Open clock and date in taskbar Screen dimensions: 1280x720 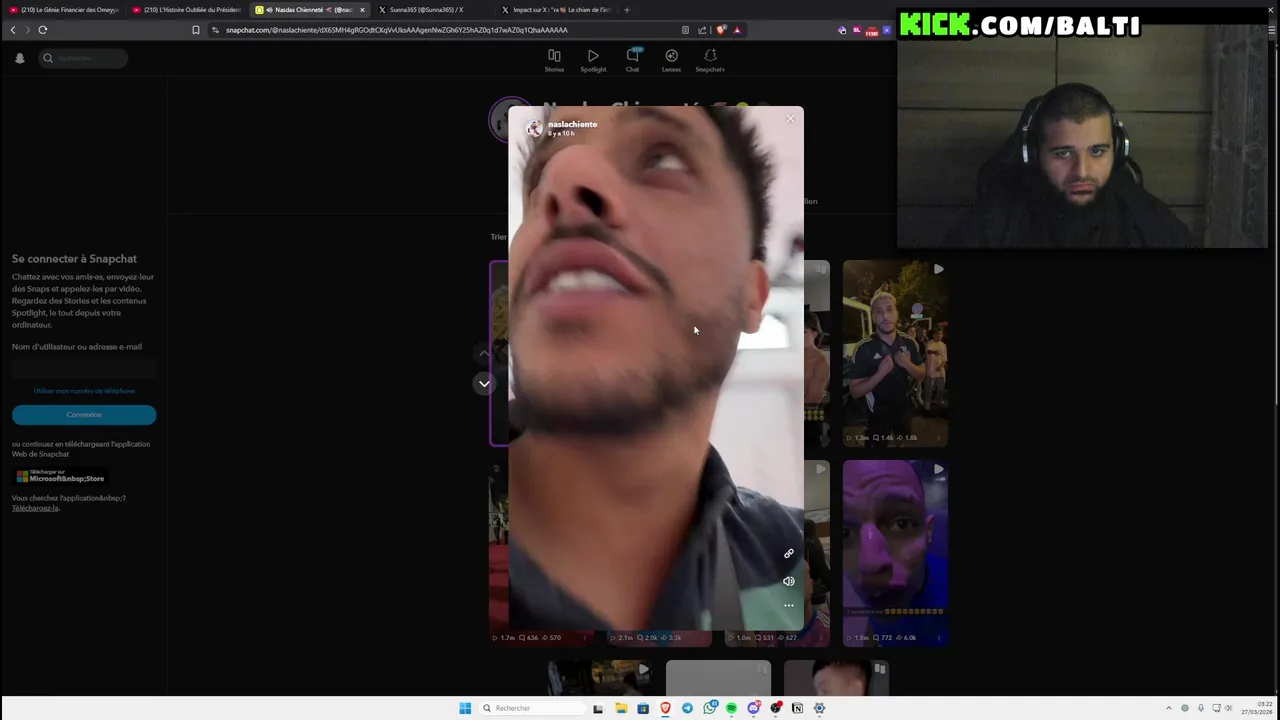(1257, 708)
